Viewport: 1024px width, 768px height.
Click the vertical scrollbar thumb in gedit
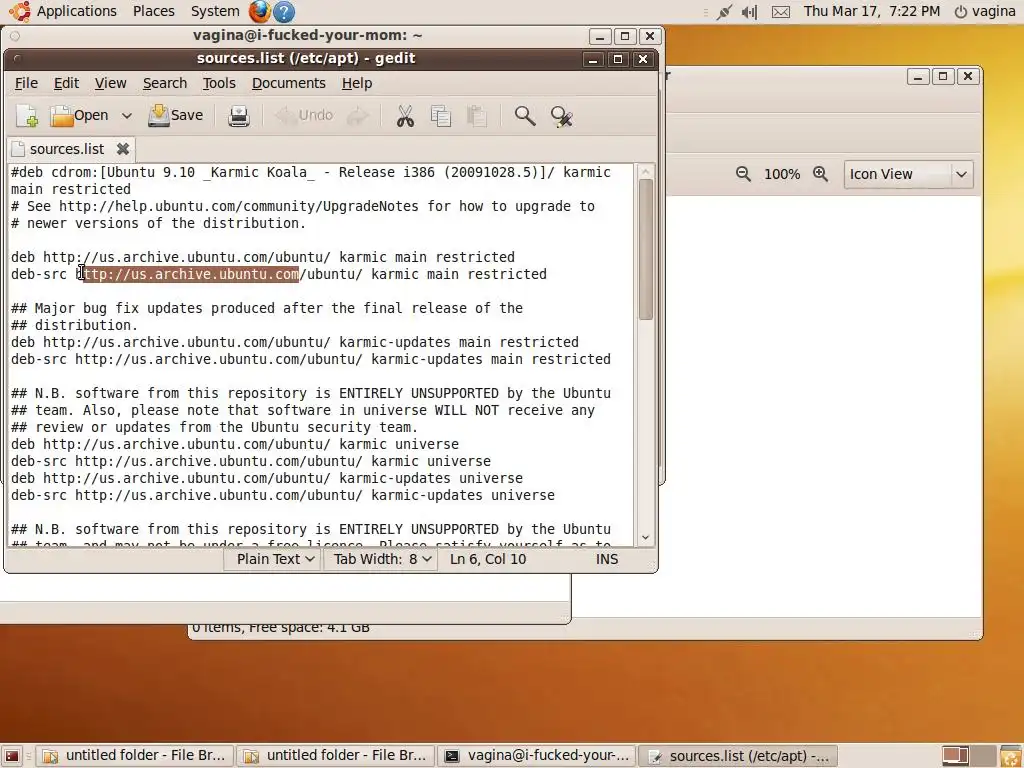pos(645,249)
